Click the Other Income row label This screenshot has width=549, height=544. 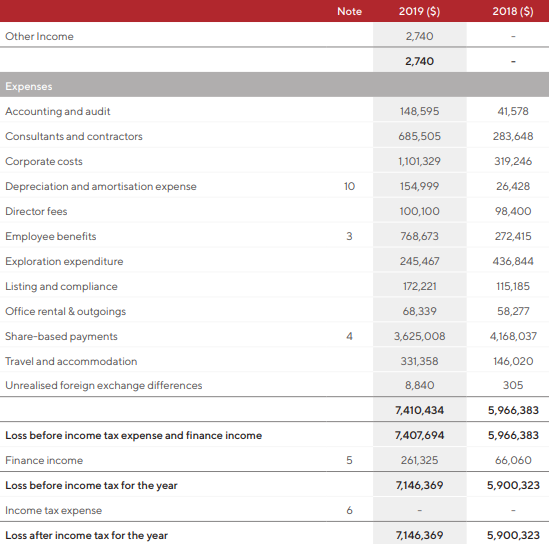(x=39, y=36)
